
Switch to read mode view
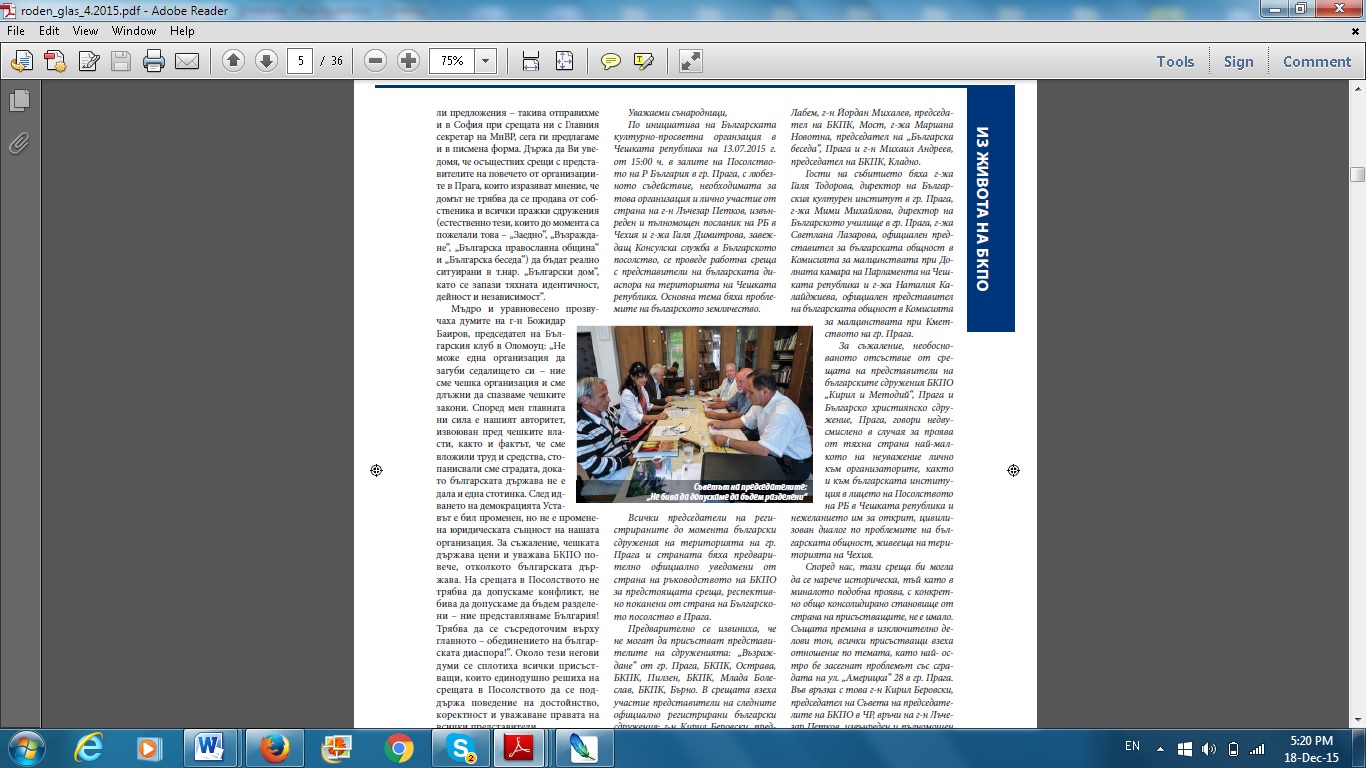(690, 61)
